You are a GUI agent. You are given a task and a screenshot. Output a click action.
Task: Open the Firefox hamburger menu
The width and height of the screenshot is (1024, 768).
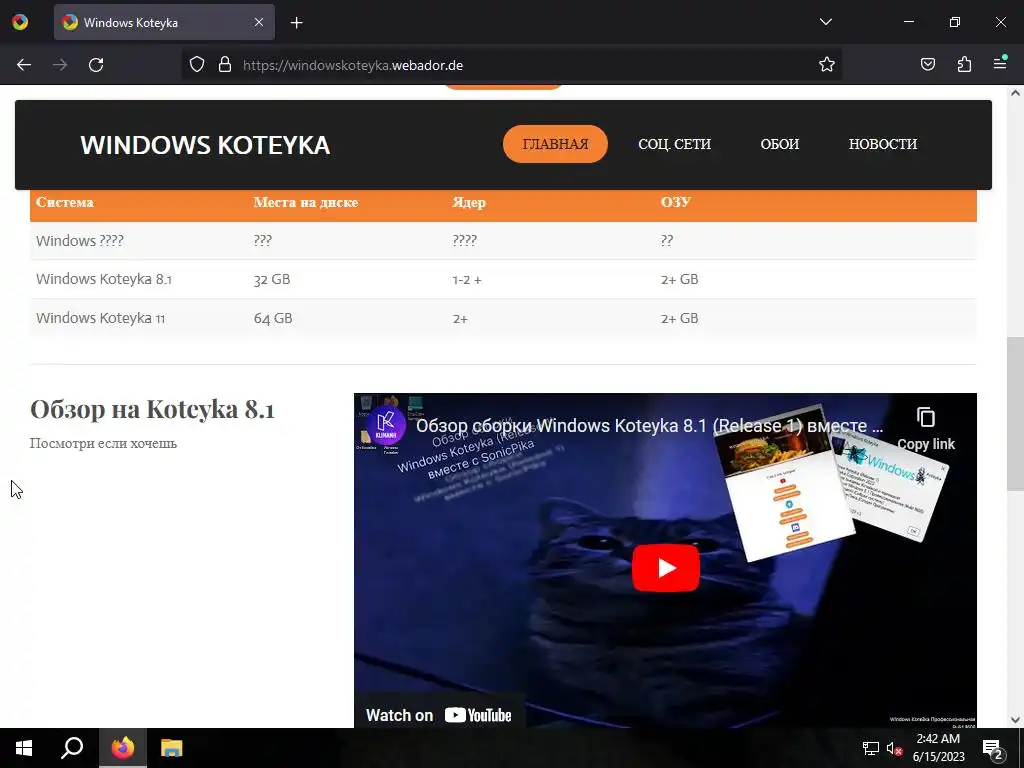pos(1000,63)
